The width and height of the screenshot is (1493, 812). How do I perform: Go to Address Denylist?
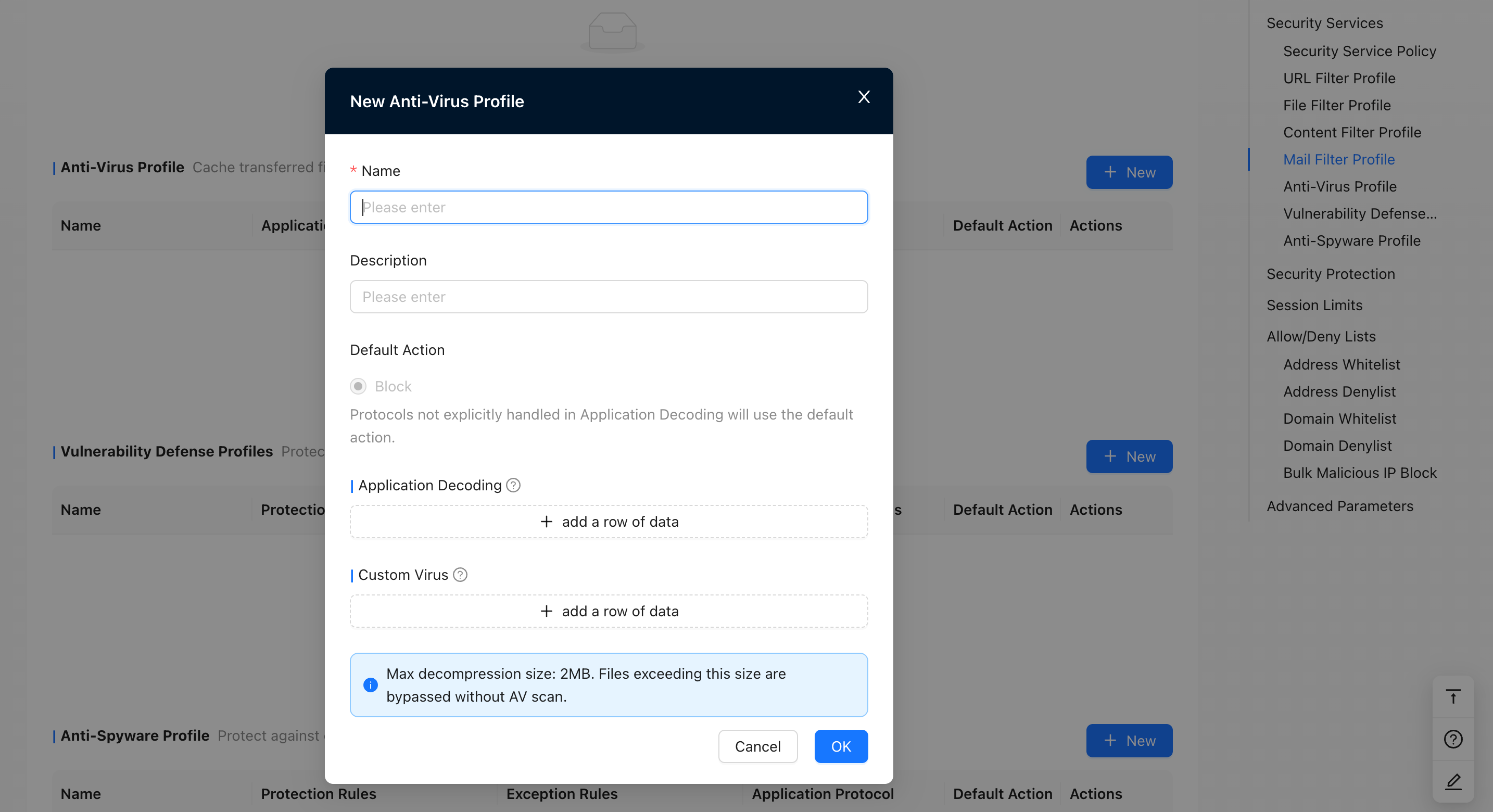click(x=1339, y=392)
